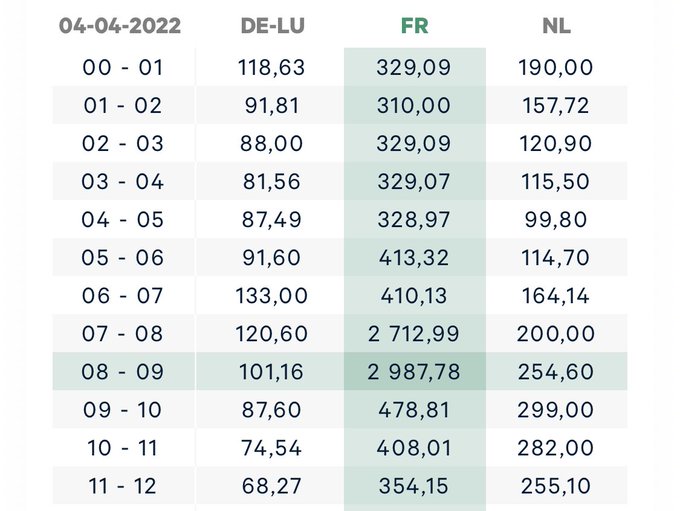
Task: Click the FR price 413,32
Action: pos(414,258)
